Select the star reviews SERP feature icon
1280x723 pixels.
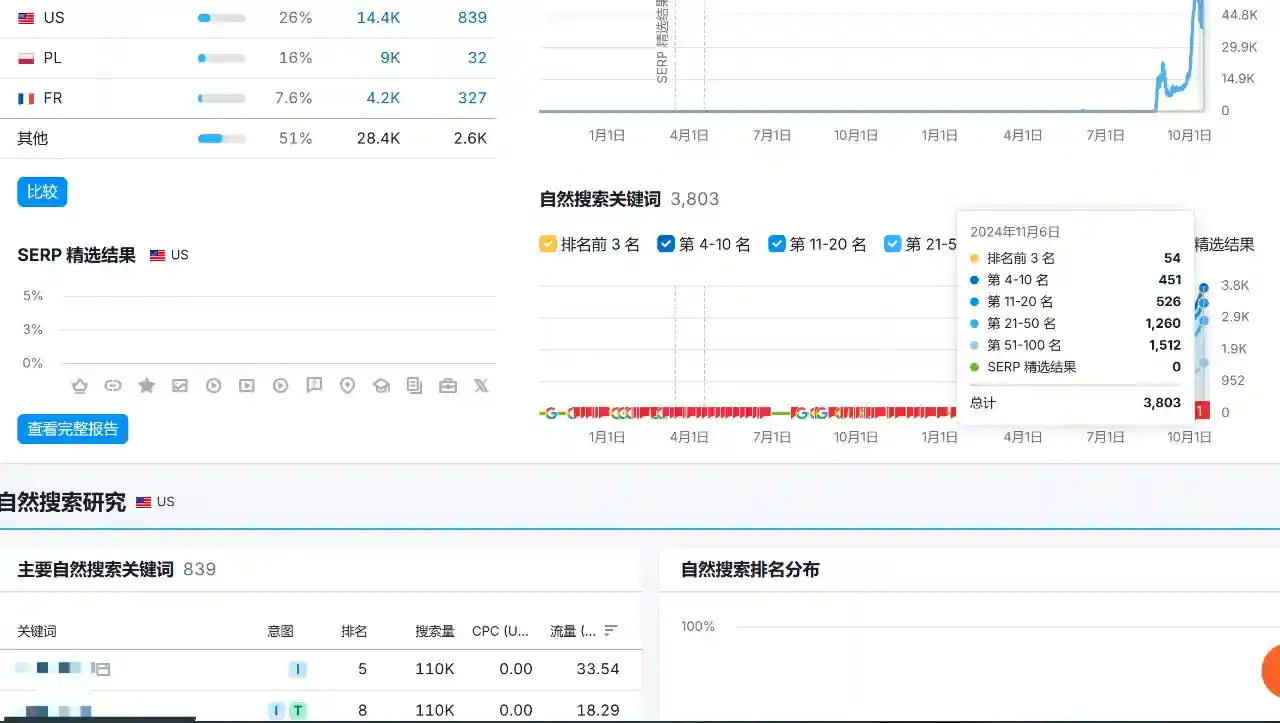click(x=146, y=385)
